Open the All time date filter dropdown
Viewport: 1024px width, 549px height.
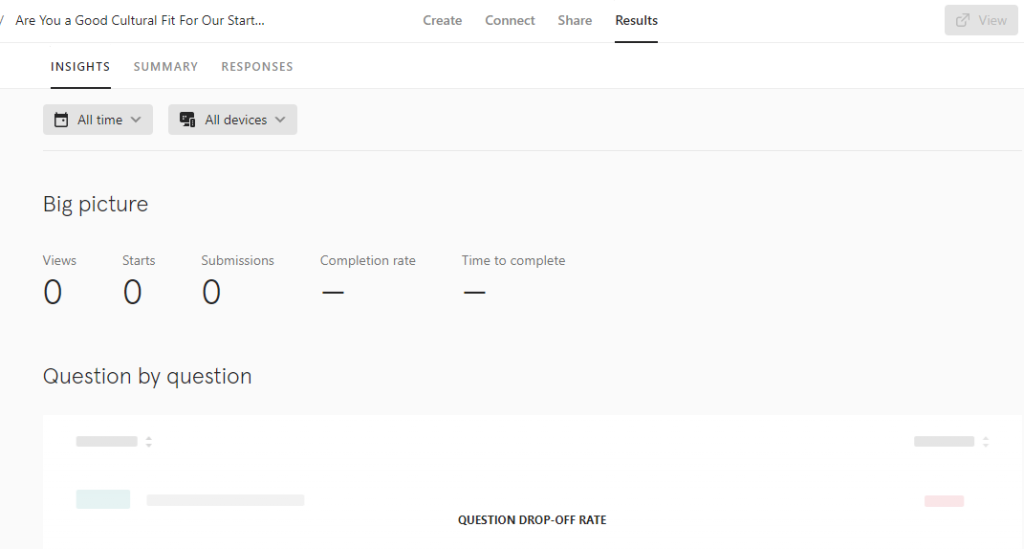[x=98, y=119]
